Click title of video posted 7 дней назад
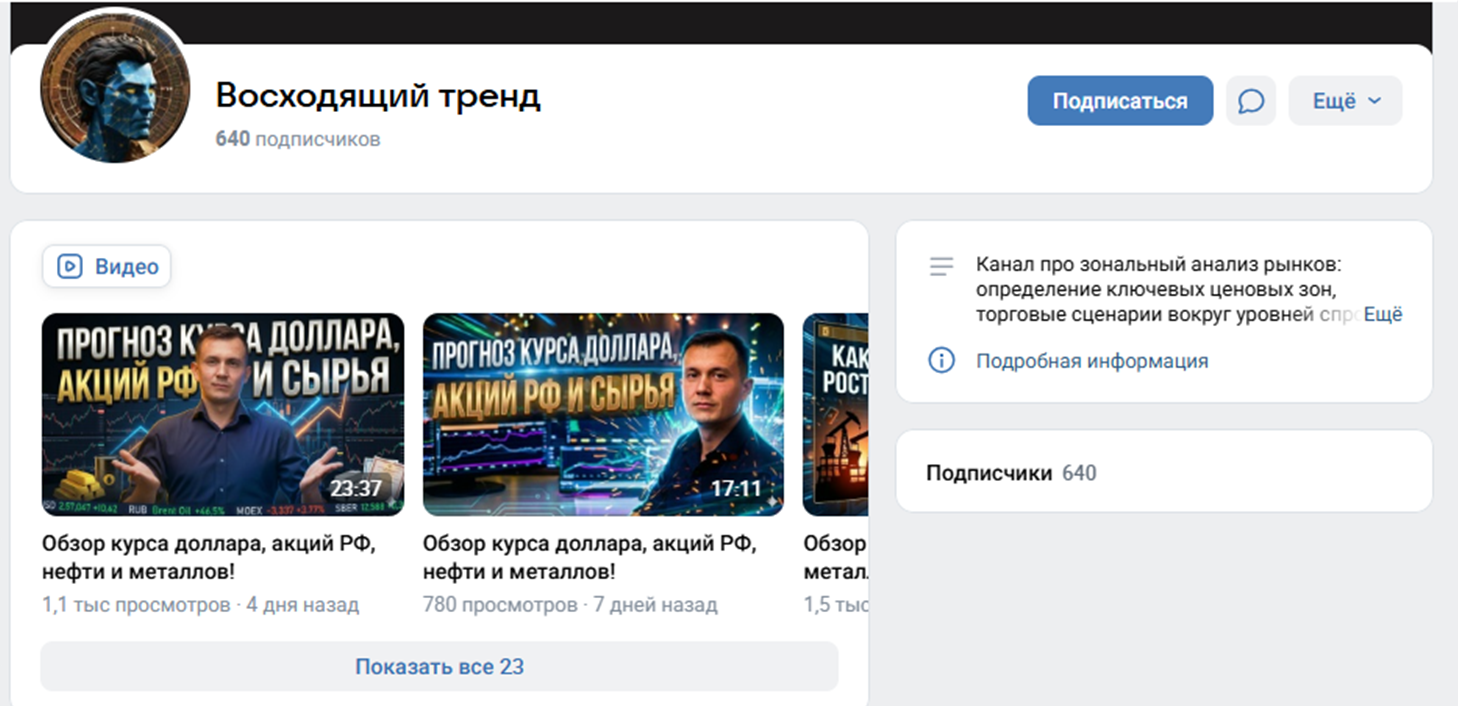This screenshot has height=706, width=1458. (589, 558)
